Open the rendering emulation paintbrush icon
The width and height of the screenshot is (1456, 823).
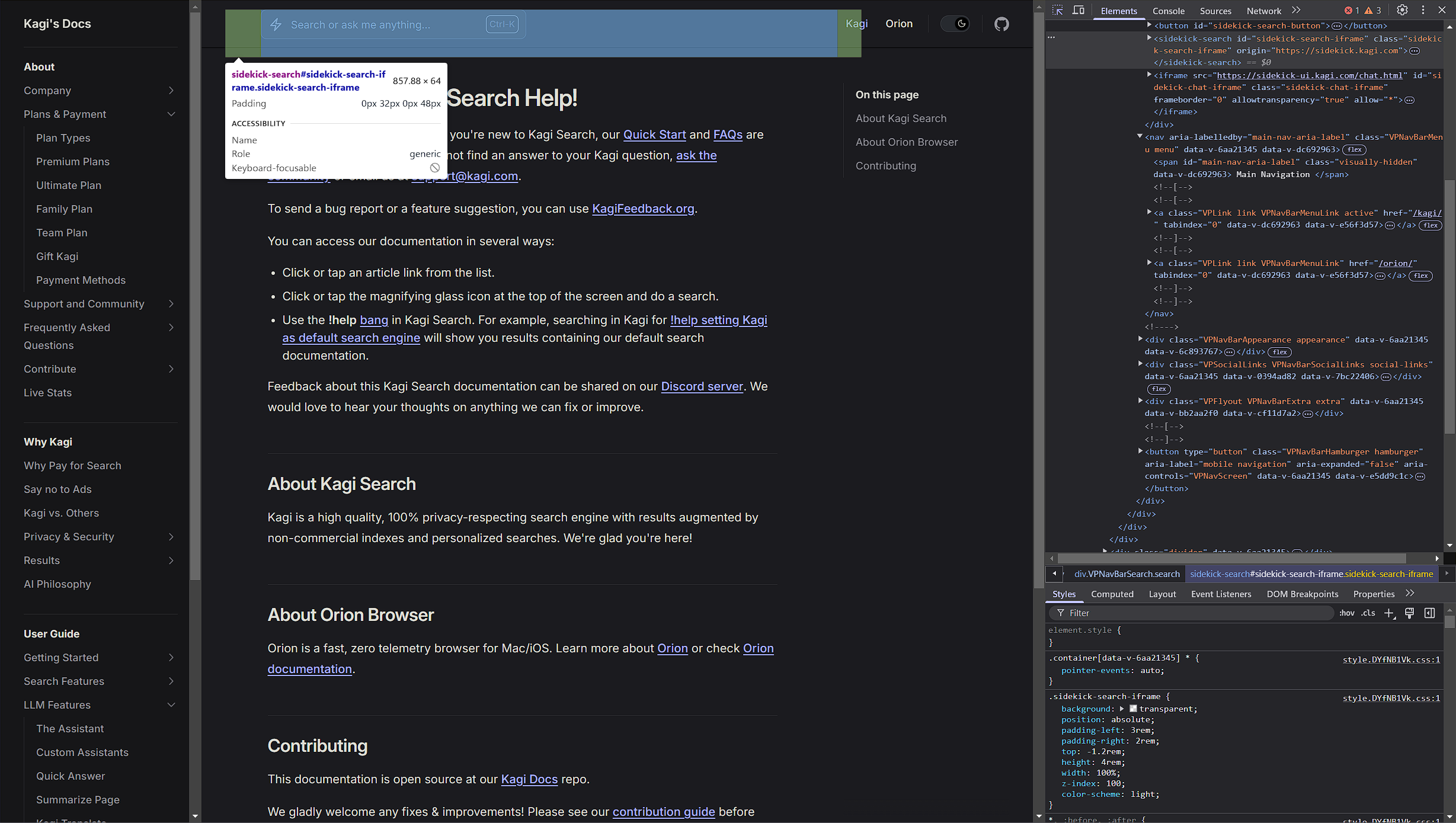1410,613
